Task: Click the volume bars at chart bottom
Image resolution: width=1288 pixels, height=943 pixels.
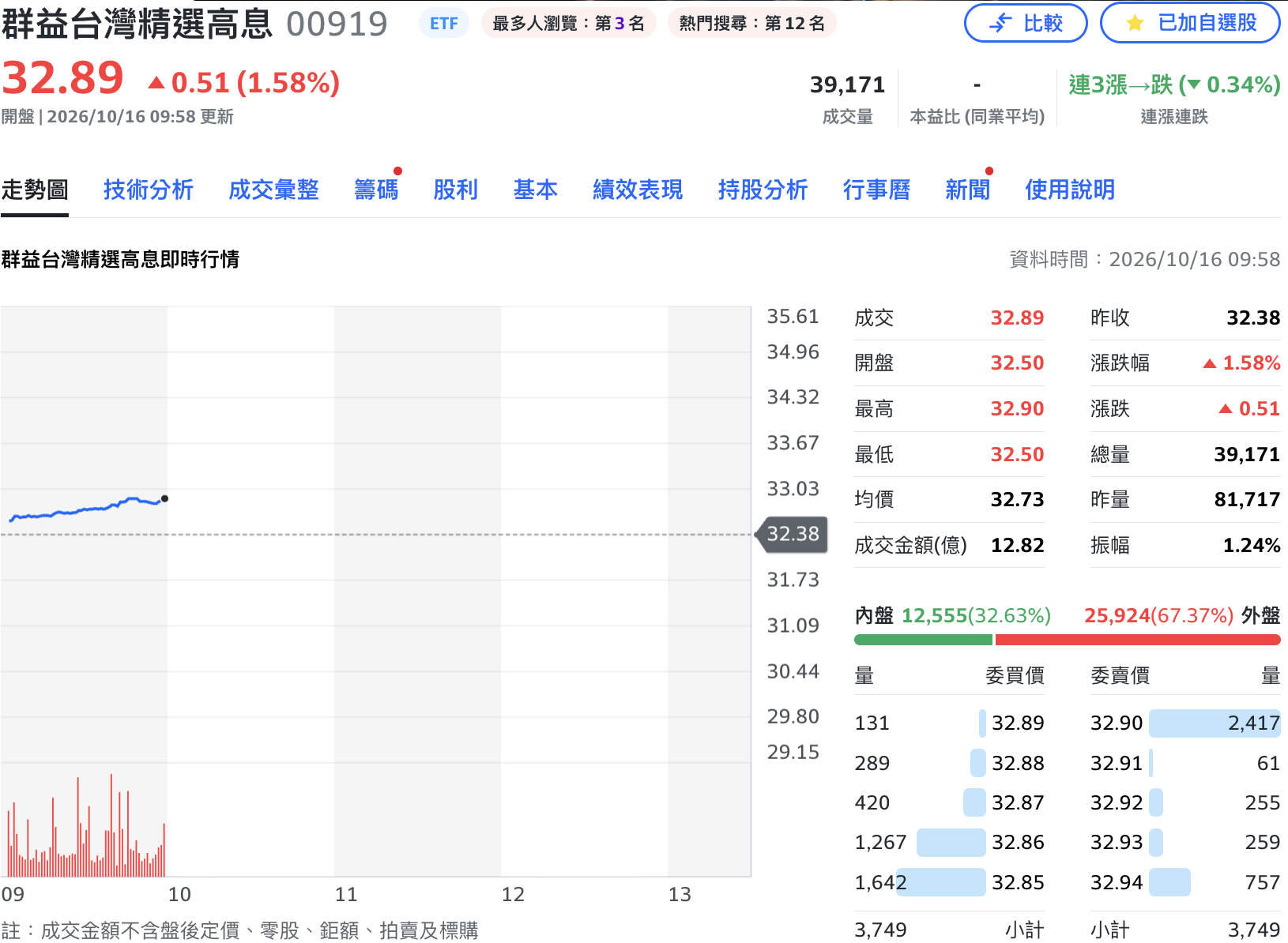Action: tap(85, 826)
